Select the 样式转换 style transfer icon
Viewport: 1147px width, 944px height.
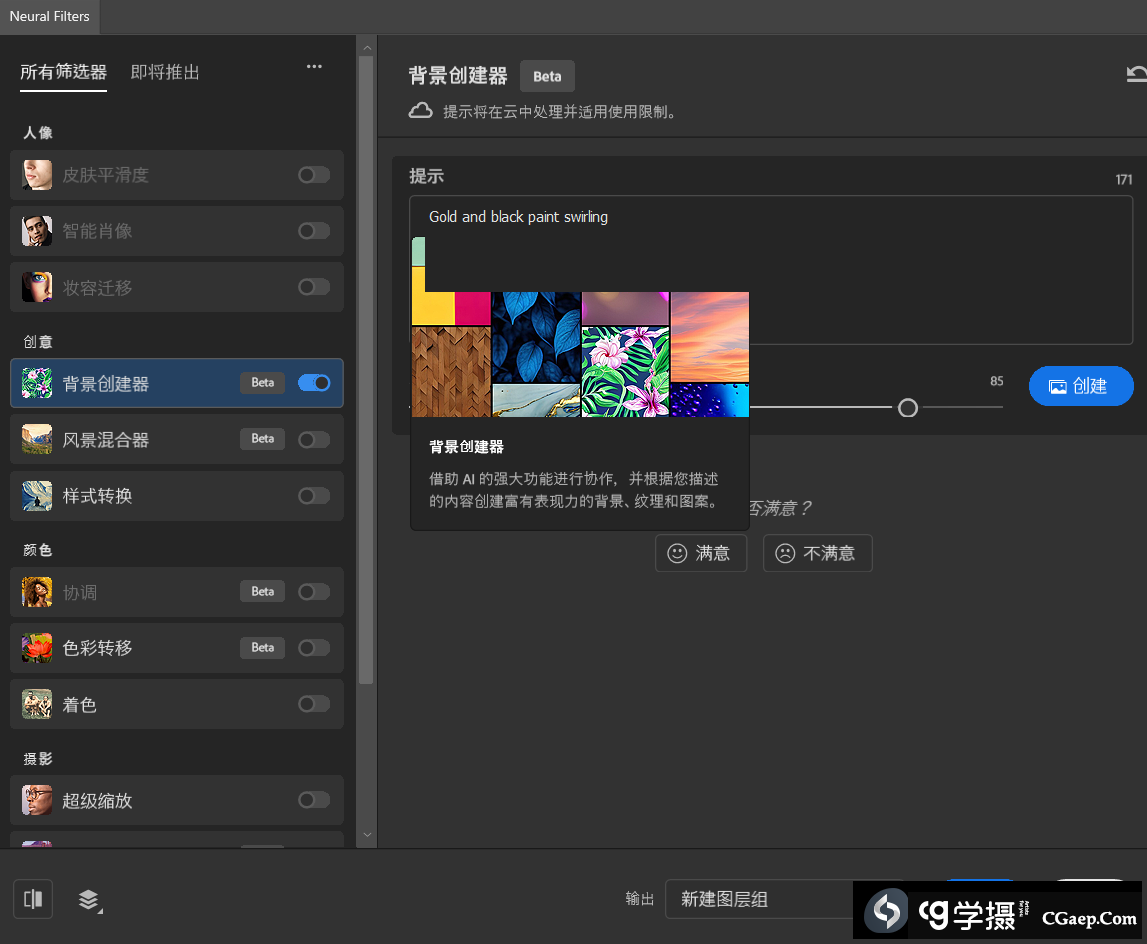37,496
